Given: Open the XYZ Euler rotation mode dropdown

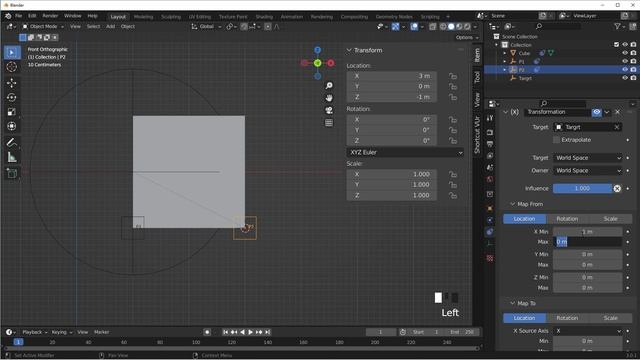Looking at the screenshot, I should pyautogui.click(x=405, y=152).
